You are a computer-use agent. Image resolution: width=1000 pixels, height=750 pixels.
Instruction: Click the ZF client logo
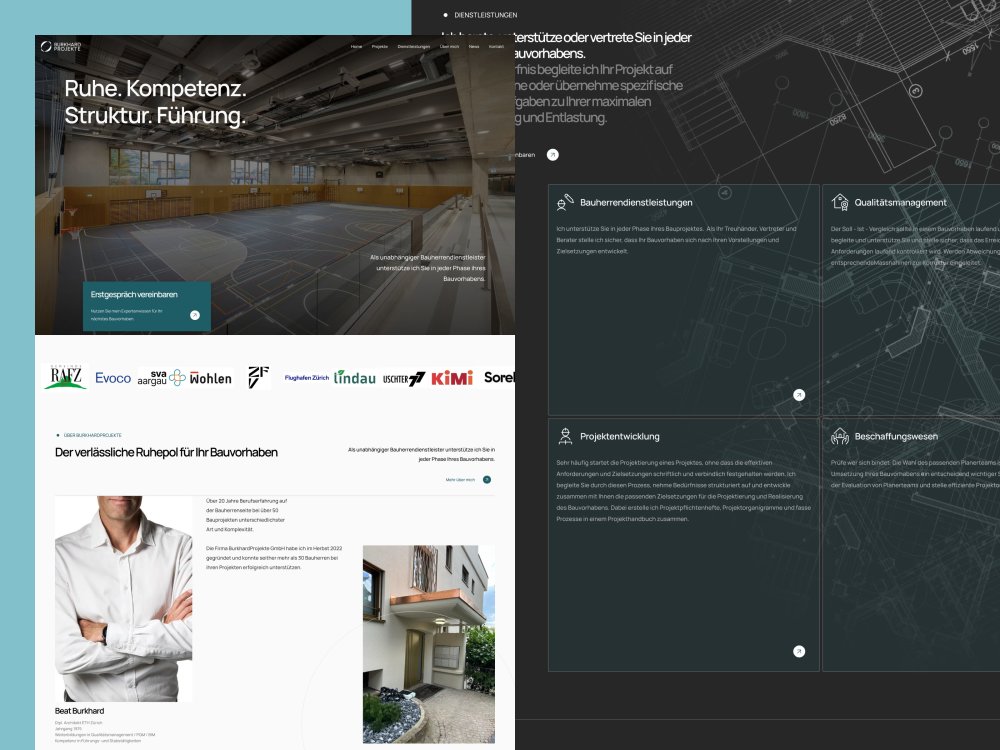click(258, 377)
